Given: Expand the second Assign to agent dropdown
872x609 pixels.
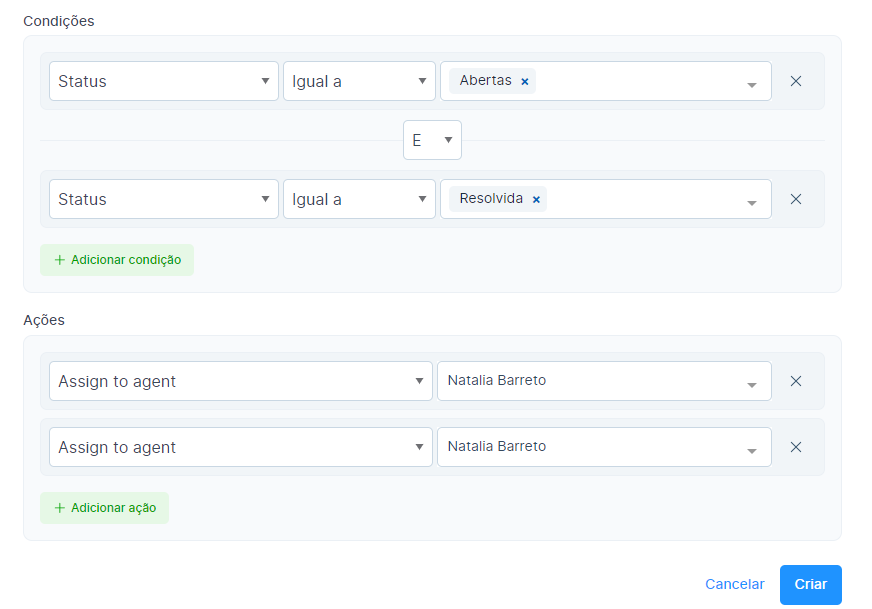Looking at the screenshot, I should click(x=240, y=447).
